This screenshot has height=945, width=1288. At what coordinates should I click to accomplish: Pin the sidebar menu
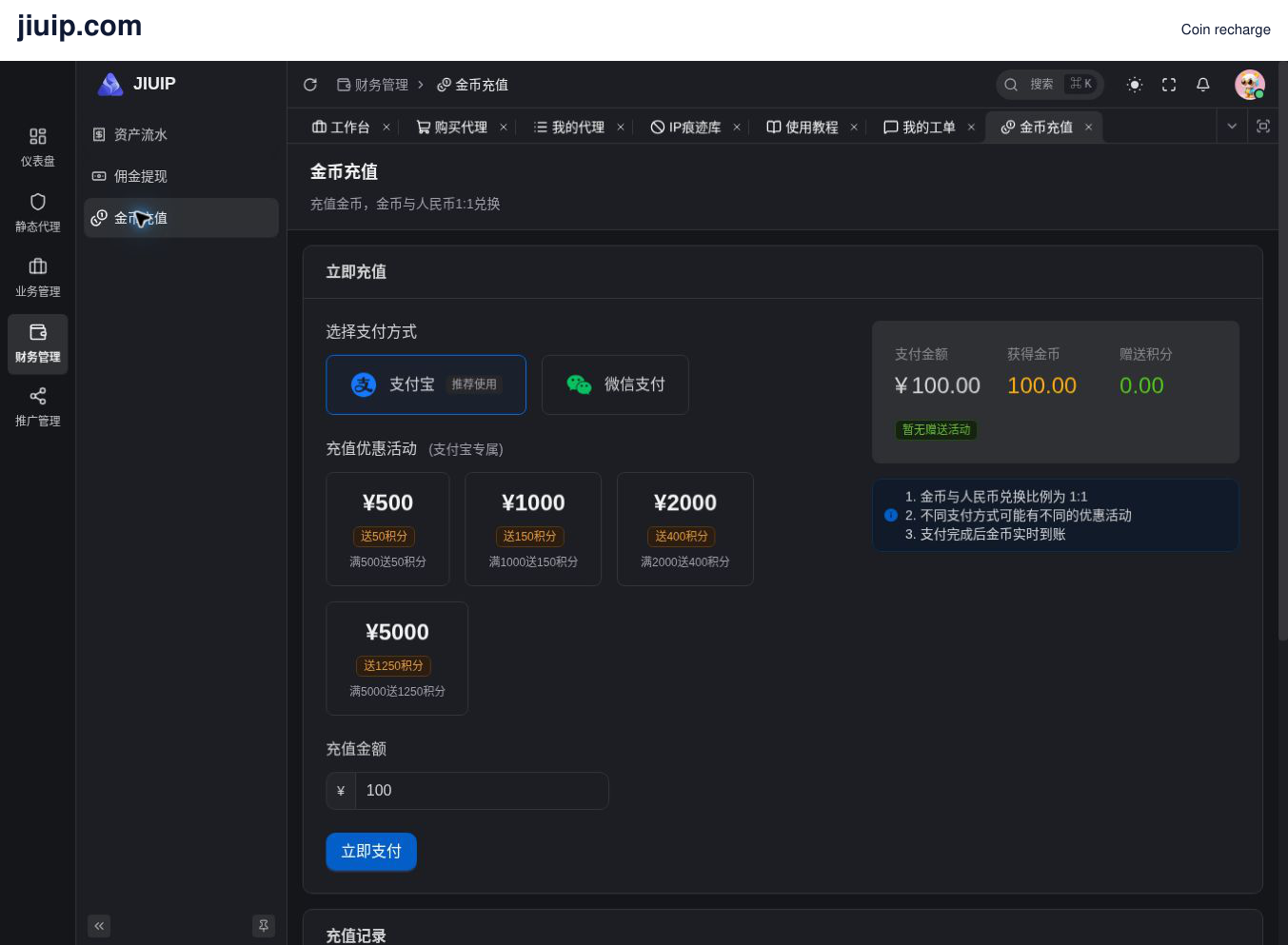click(264, 926)
